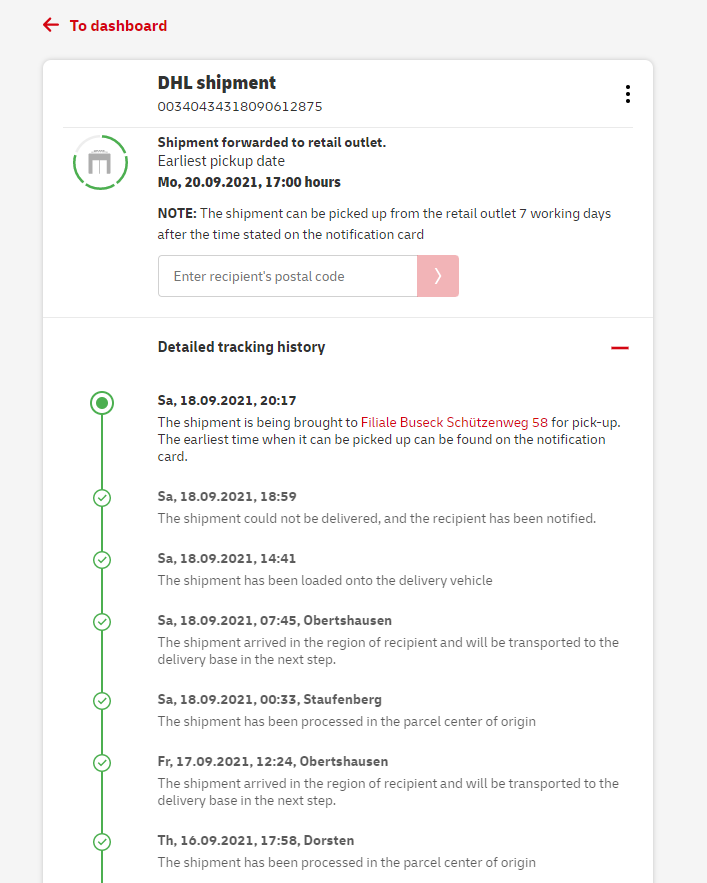Go back via To dashboard link
This screenshot has width=707, height=883.
point(118,26)
